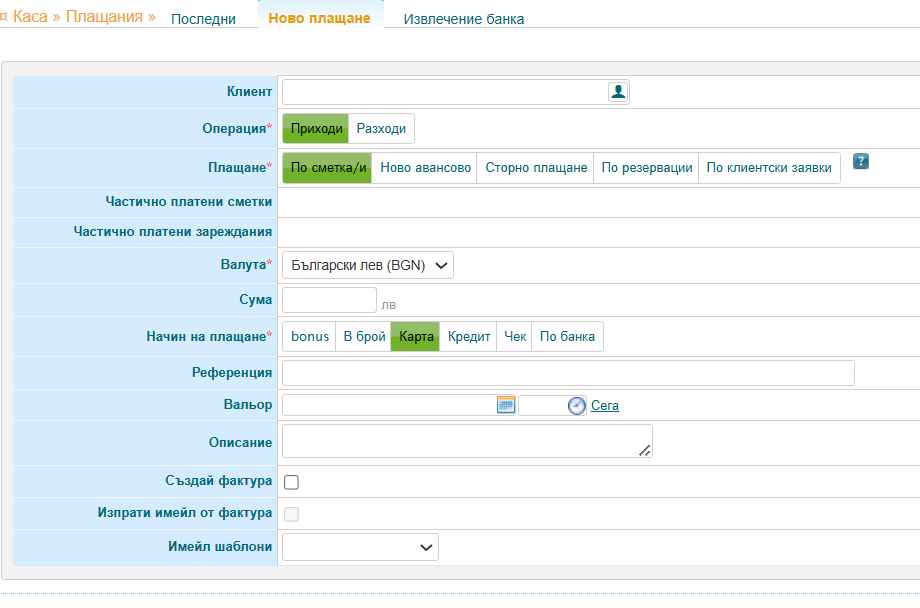Click into the Сума amount field

point(329,300)
